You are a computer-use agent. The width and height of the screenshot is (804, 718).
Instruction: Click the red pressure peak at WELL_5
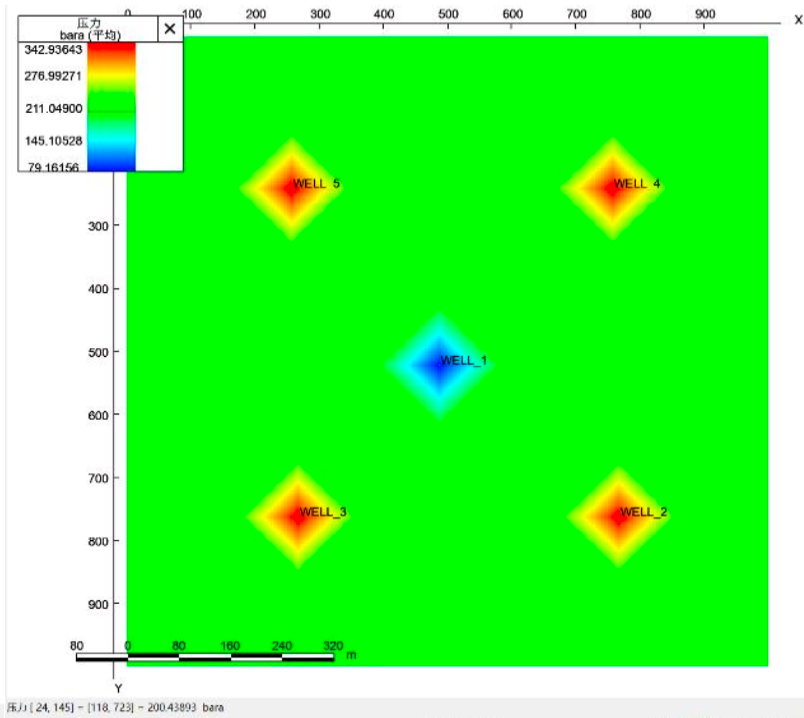[x=291, y=188]
